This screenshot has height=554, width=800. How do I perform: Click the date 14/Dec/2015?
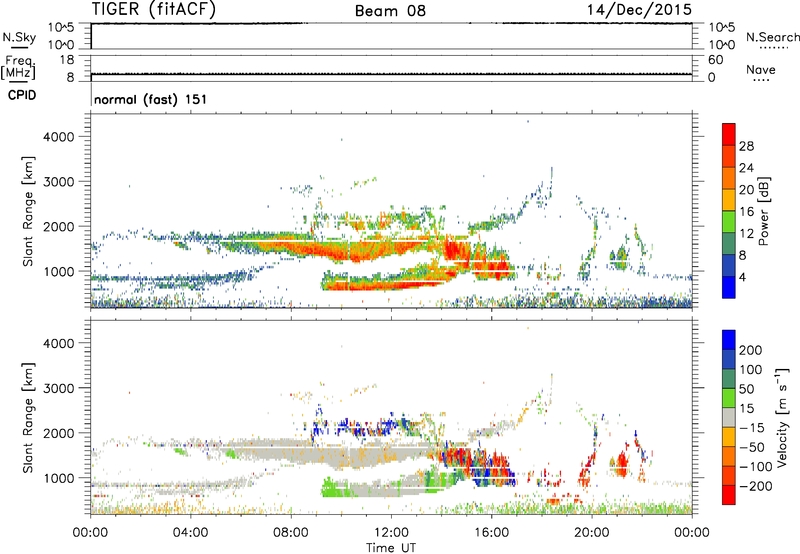[639, 9]
